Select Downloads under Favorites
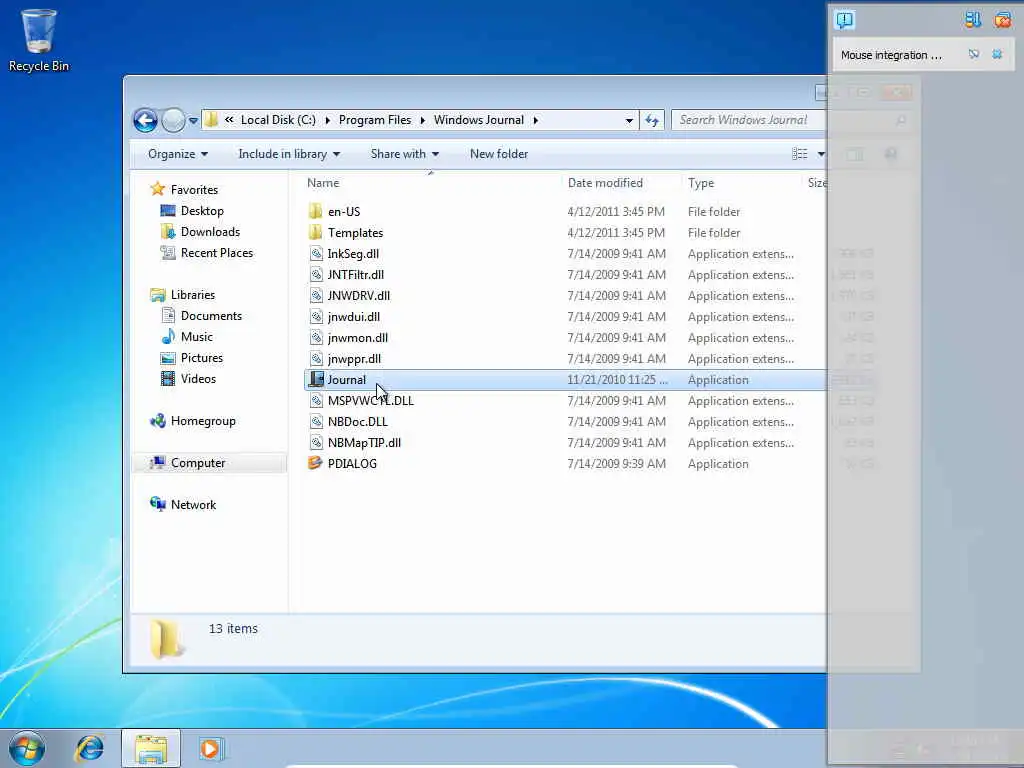The width and height of the screenshot is (1024, 768). pos(210,232)
